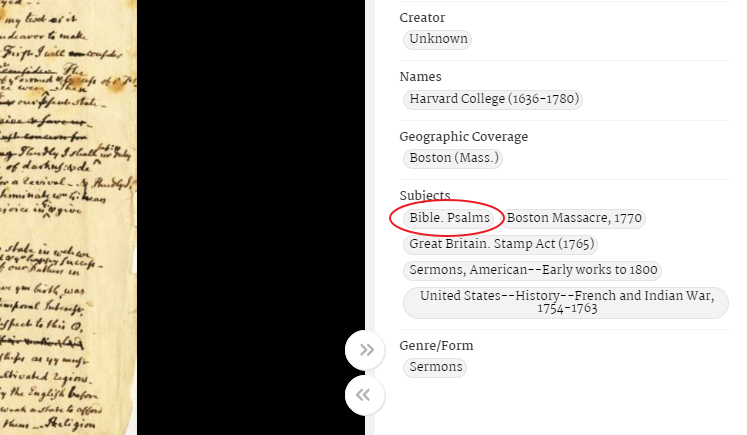Open the Harvard College (1636-1780) name tag

[x=494, y=99]
